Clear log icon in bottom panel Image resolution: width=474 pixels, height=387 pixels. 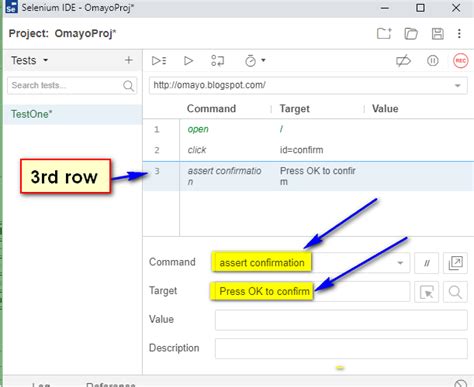pyautogui.click(x=461, y=384)
